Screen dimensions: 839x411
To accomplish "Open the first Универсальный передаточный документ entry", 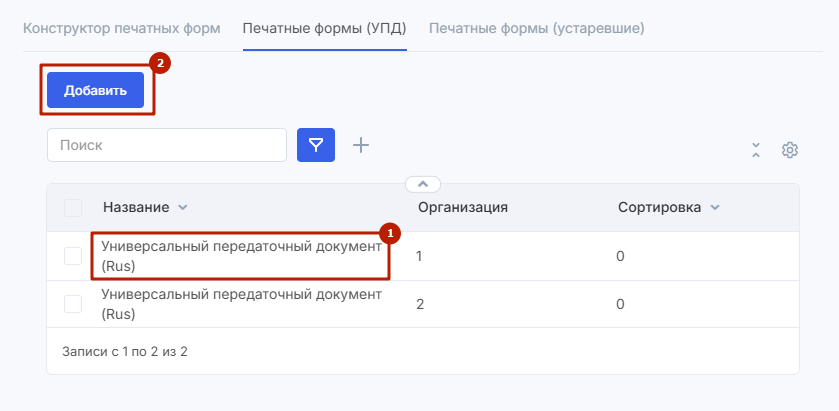I will pyautogui.click(x=241, y=256).
